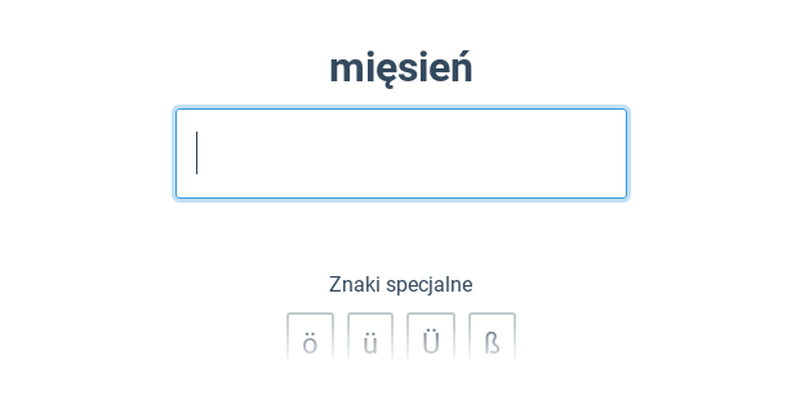Type ß via the Znaki specjalne row

tap(492, 340)
